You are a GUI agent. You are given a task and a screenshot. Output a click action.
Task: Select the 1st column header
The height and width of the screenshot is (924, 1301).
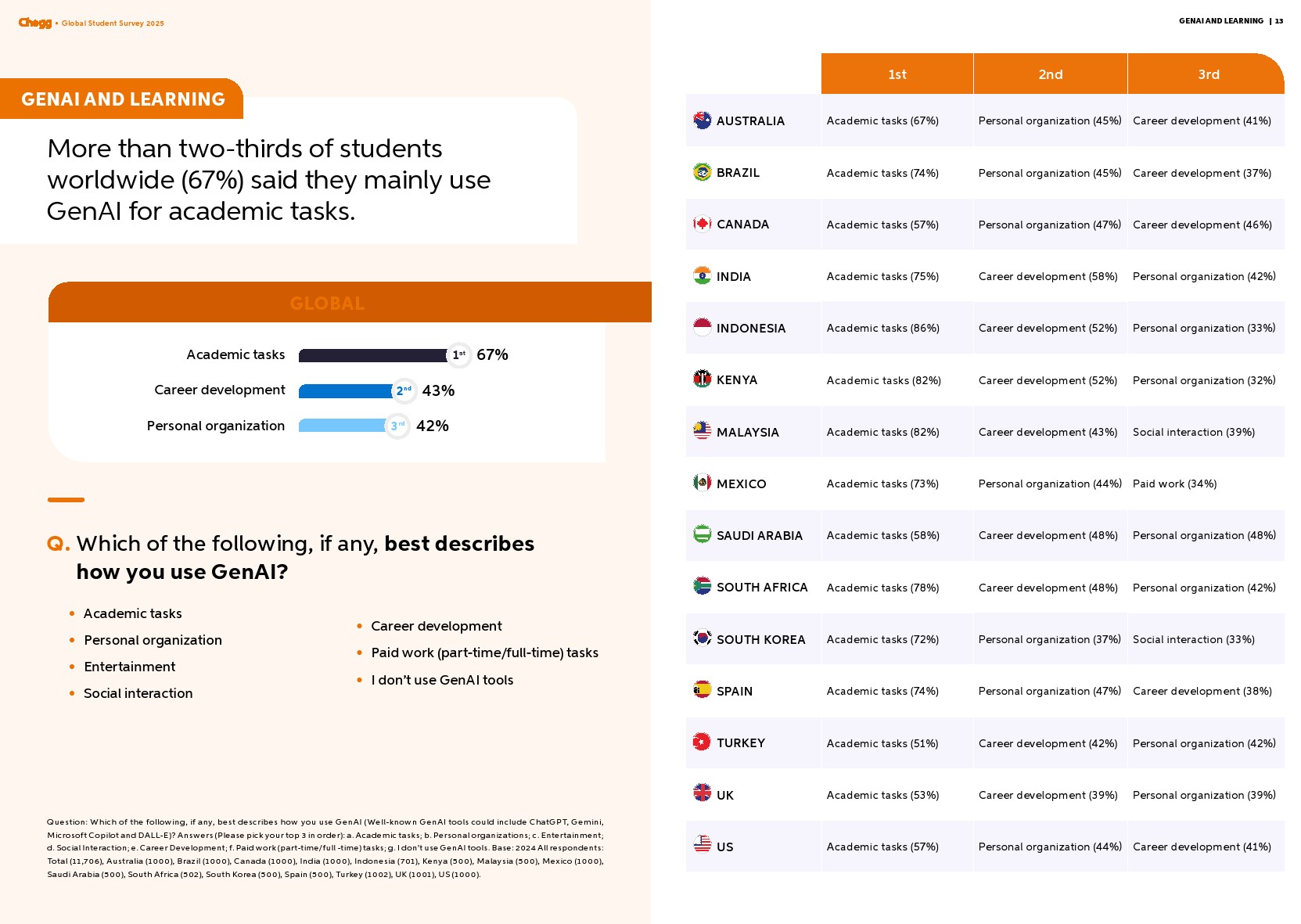click(x=897, y=74)
